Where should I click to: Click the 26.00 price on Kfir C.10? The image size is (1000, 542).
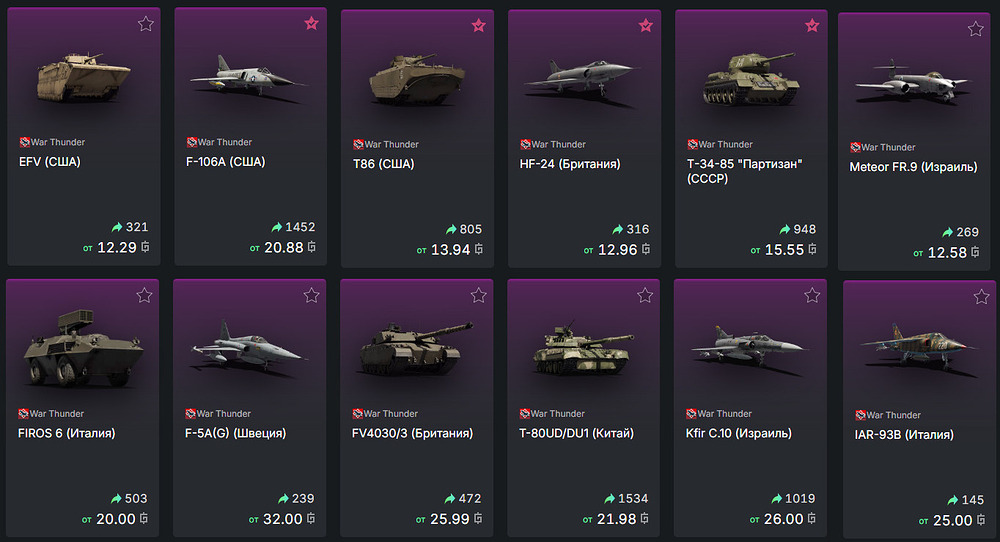(x=784, y=519)
